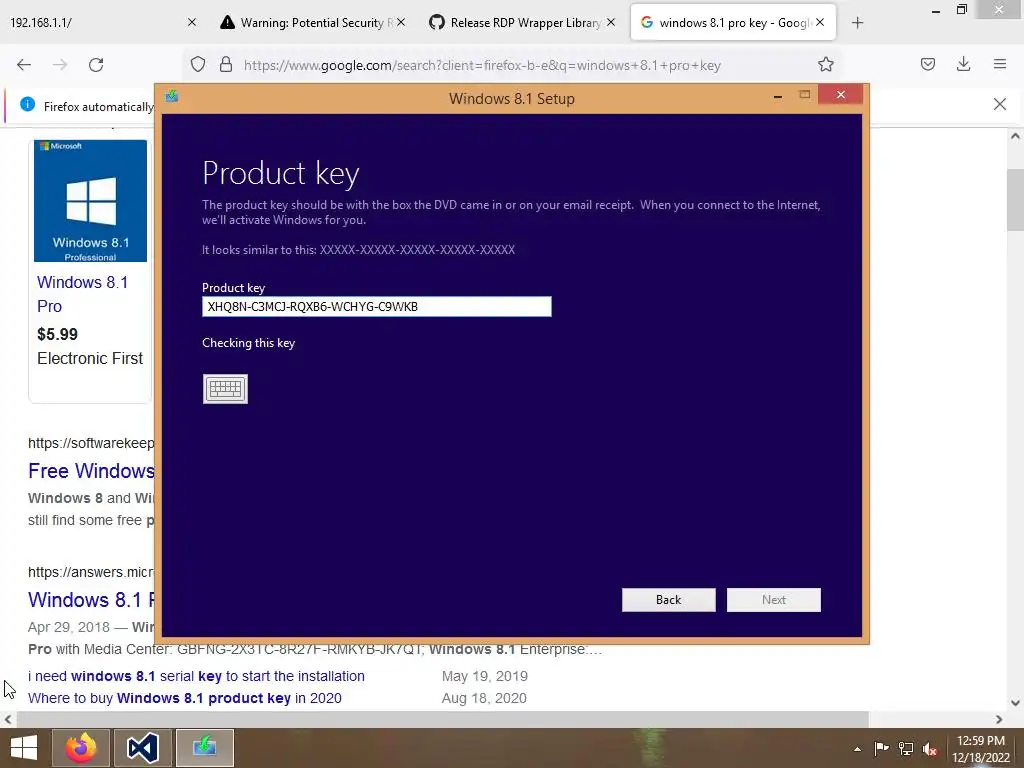Switch to the 192.168.1.1 tab

(x=102, y=23)
